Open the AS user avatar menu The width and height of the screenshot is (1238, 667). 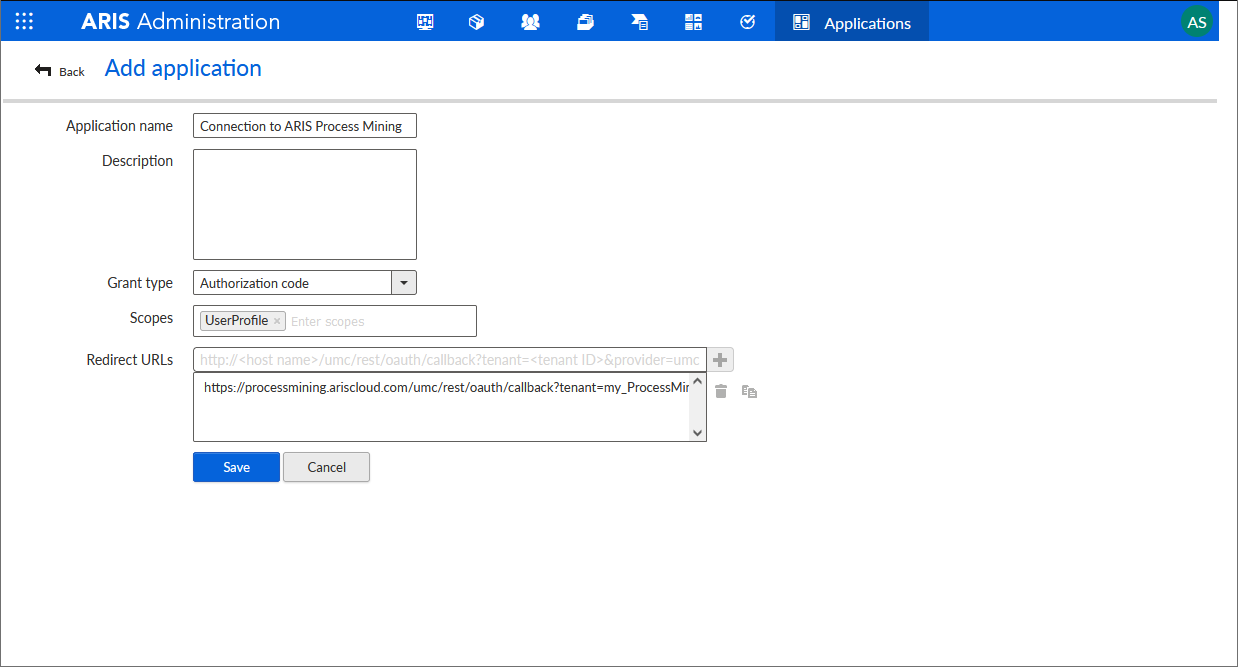[1197, 22]
